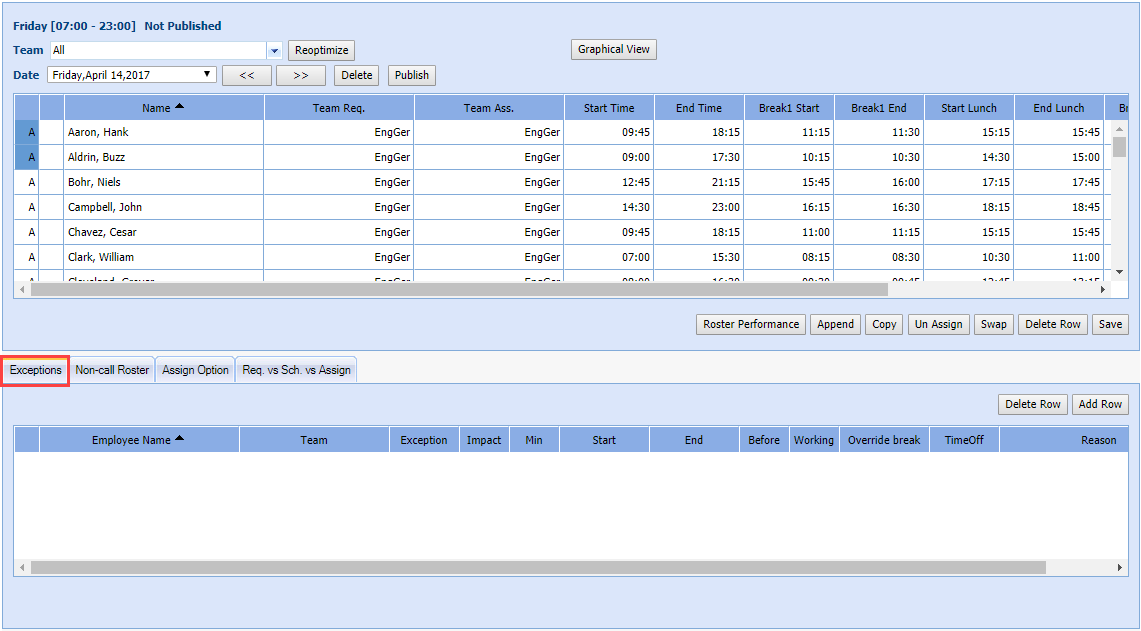Sort exceptions by Employee Name header
The height and width of the screenshot is (631, 1141).
point(138,440)
